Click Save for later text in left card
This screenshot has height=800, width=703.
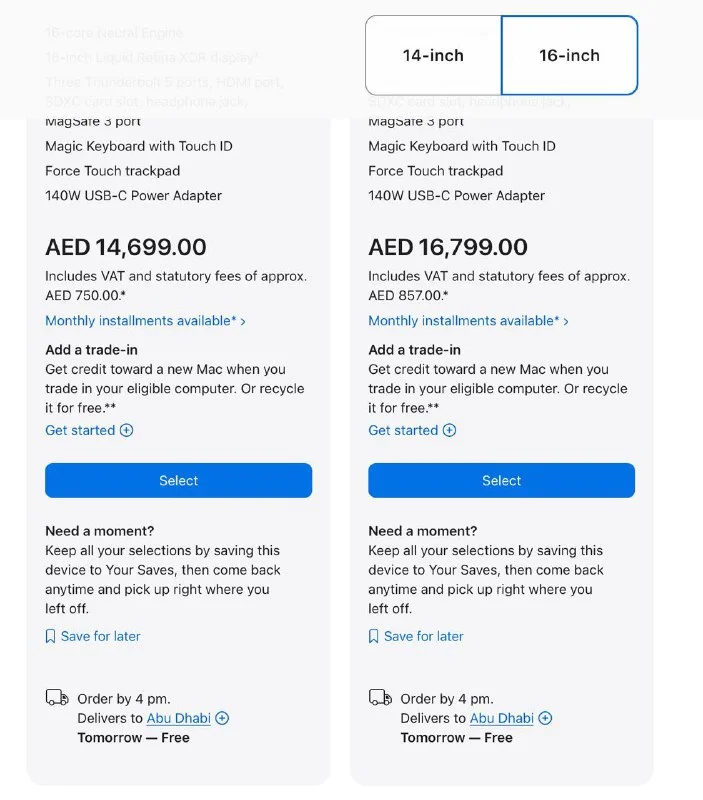(x=101, y=637)
